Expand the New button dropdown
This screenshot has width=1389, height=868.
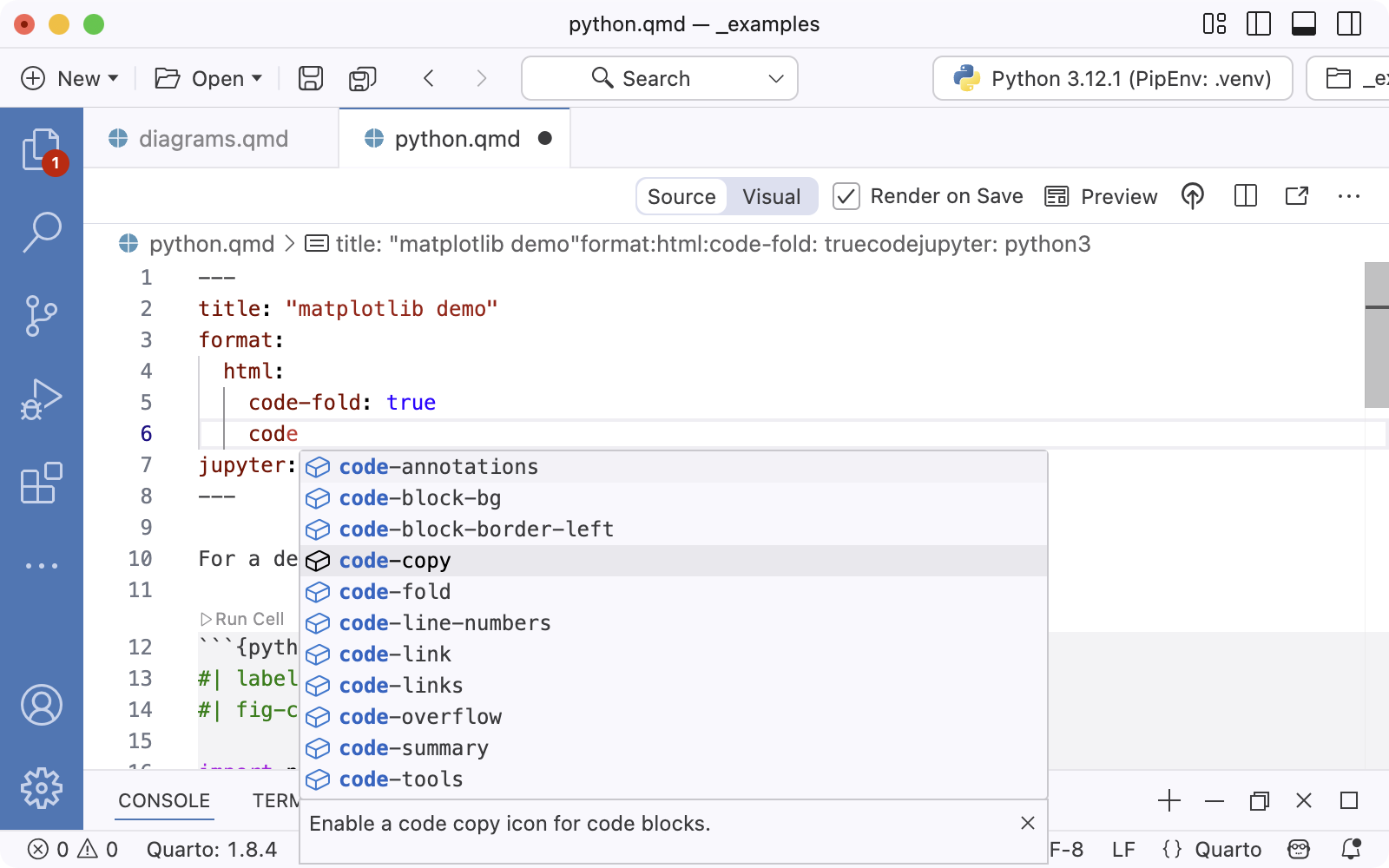tap(114, 78)
